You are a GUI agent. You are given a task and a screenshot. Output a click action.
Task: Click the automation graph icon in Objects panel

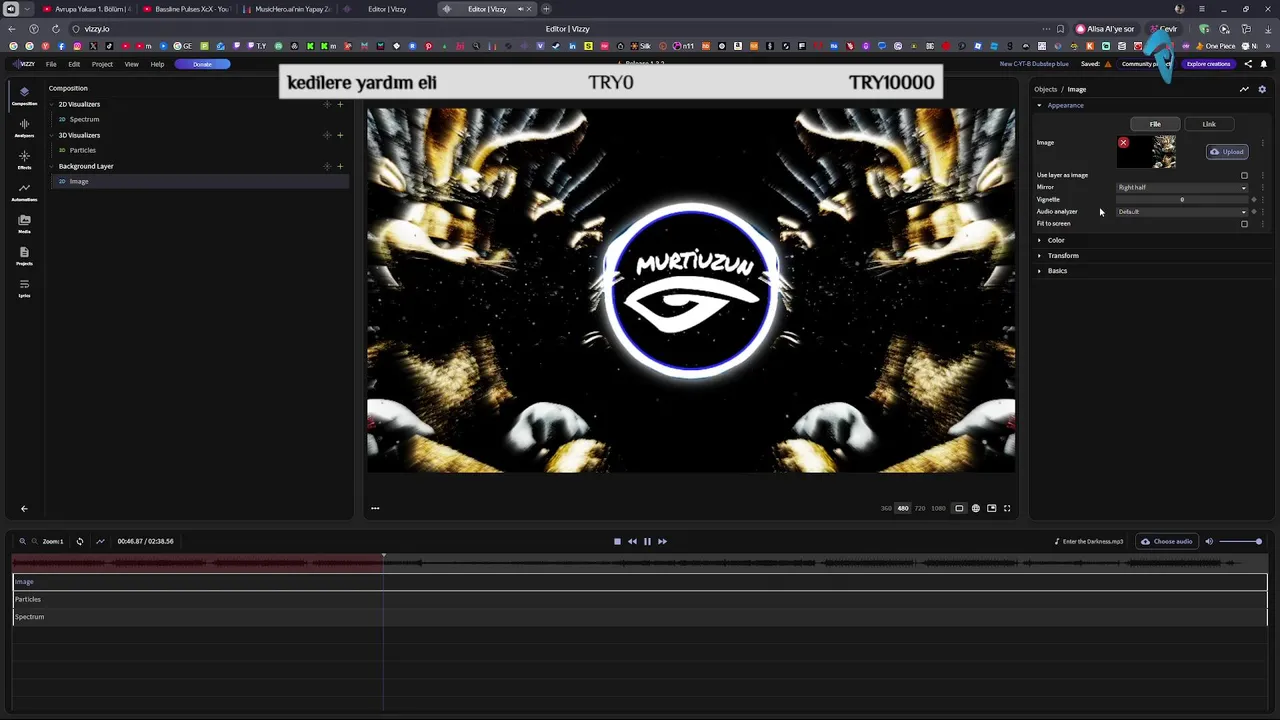point(1244,89)
